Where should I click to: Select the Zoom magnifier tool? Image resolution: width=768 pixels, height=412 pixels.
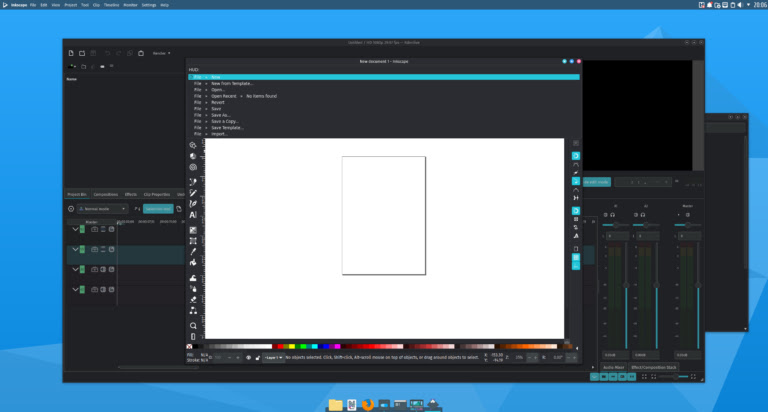(193, 325)
